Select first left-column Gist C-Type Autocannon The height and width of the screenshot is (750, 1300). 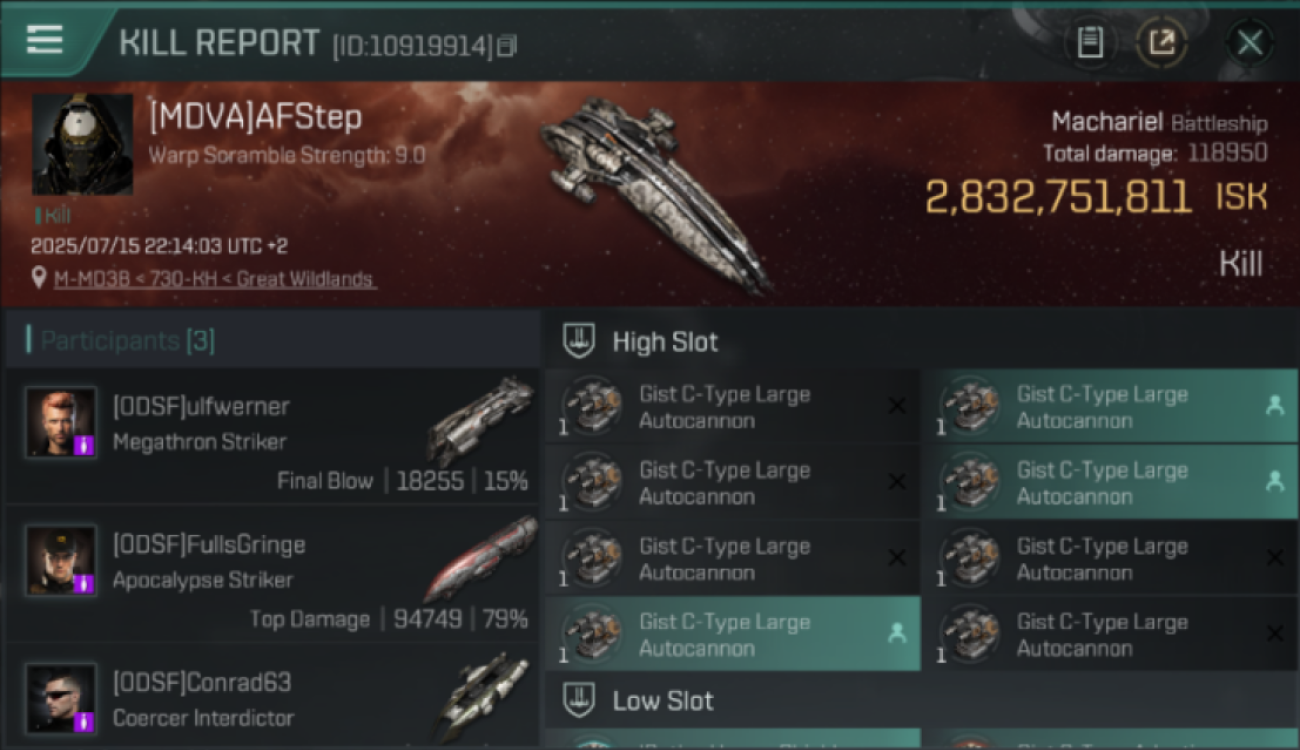point(732,407)
